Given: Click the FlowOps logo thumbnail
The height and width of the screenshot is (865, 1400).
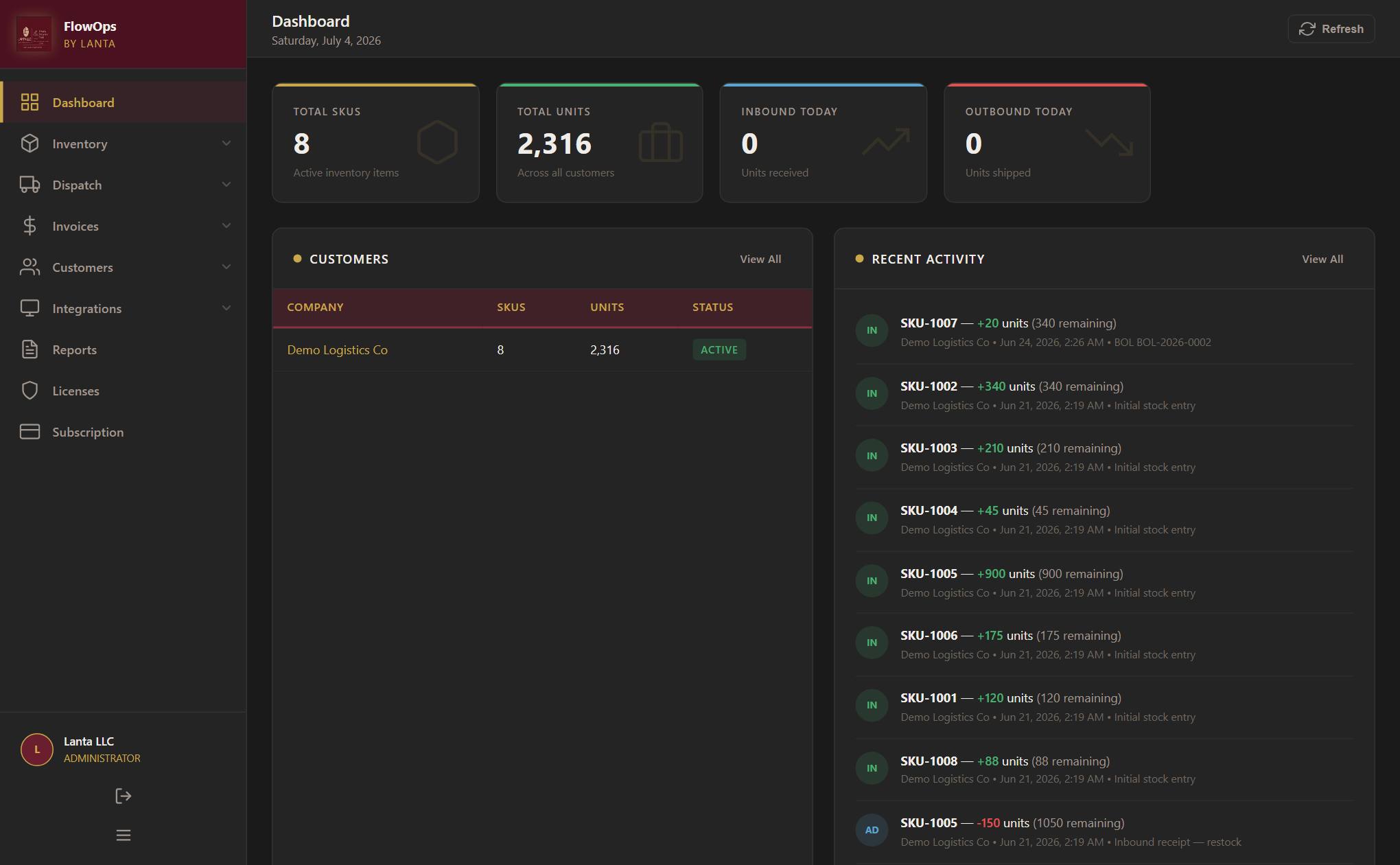Looking at the screenshot, I should point(34,34).
